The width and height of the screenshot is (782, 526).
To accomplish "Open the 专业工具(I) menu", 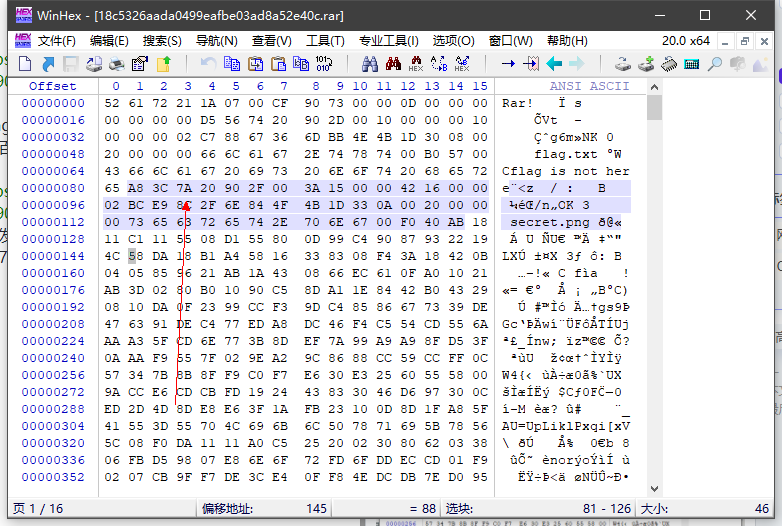I will point(389,41).
